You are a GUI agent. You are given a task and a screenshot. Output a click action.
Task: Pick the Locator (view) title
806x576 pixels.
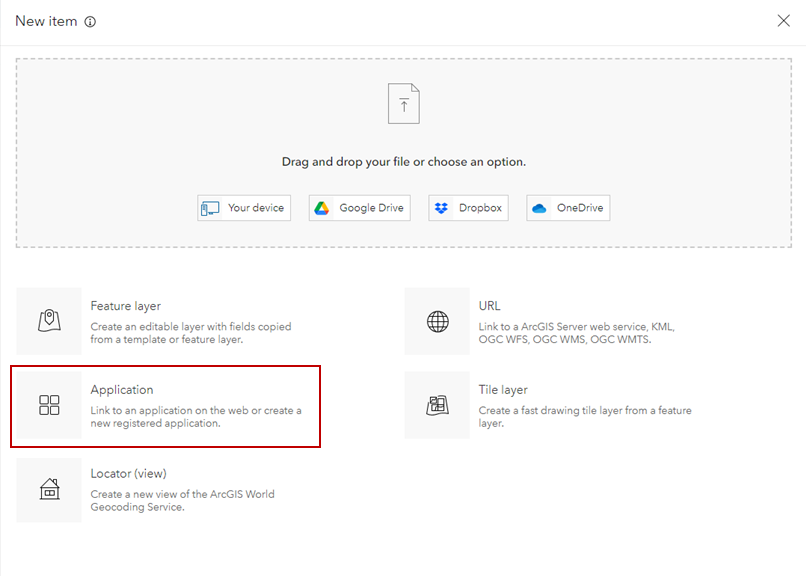pos(128,474)
